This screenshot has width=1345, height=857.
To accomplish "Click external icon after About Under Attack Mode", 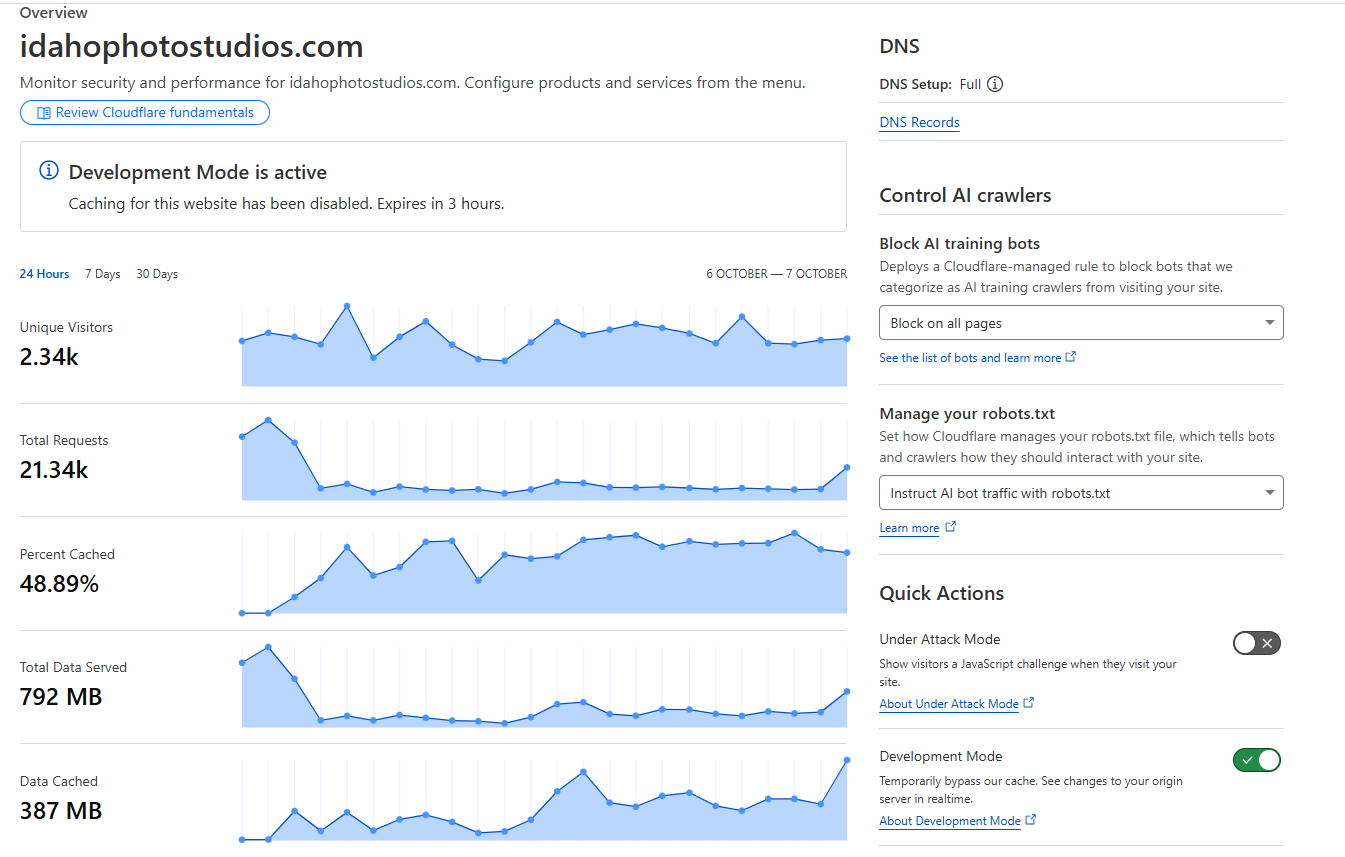I will [x=1029, y=703].
